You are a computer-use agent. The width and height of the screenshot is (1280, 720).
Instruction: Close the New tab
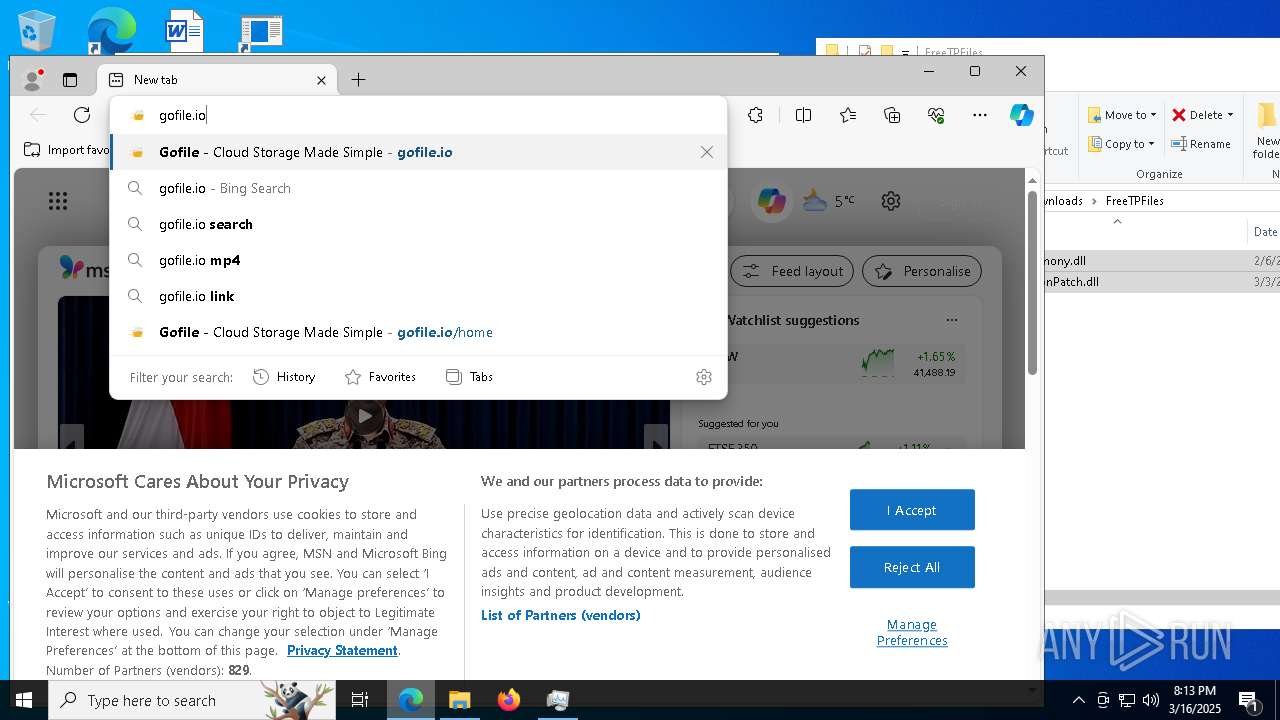(x=321, y=80)
